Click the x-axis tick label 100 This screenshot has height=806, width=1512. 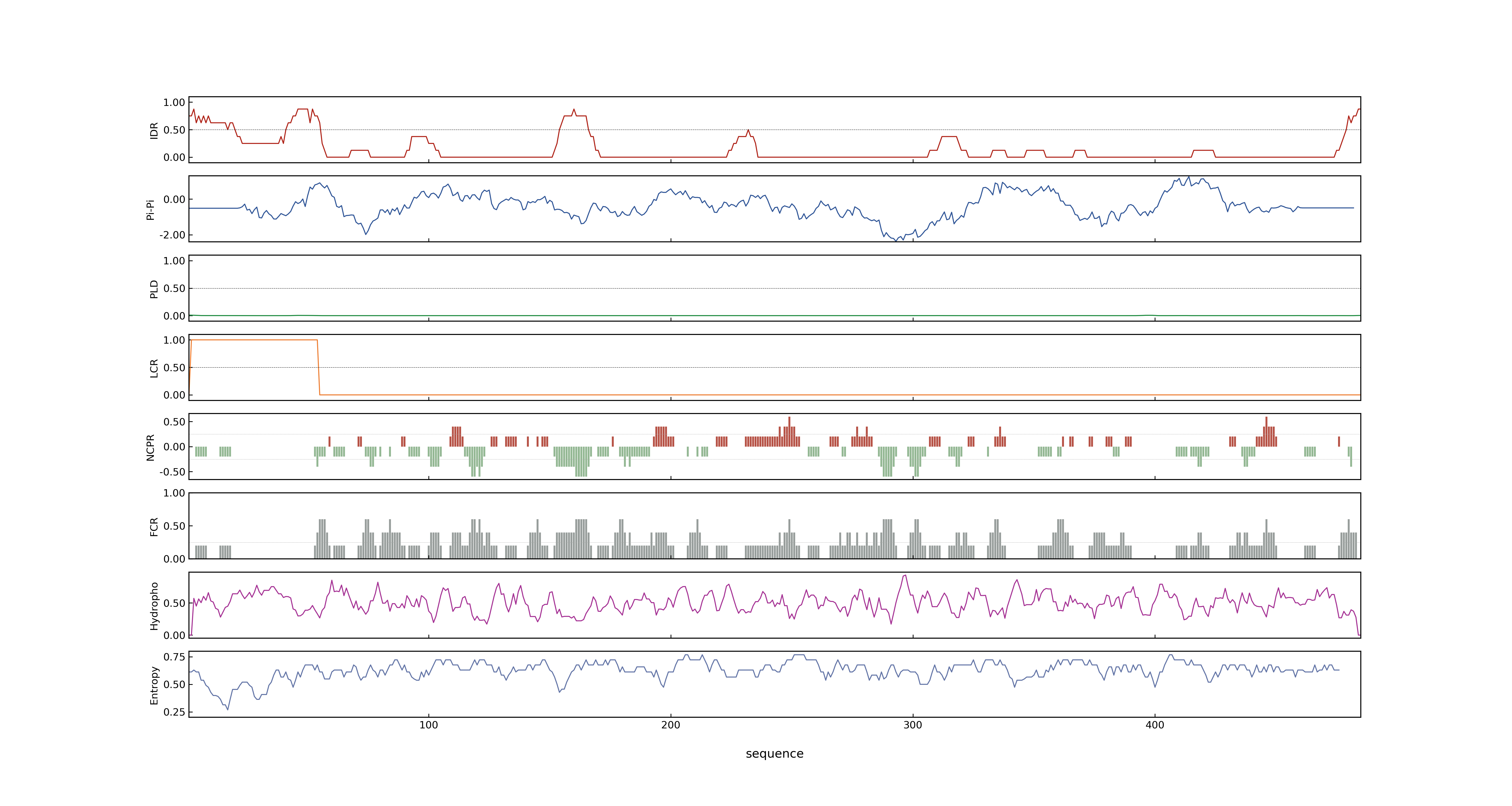[428, 725]
